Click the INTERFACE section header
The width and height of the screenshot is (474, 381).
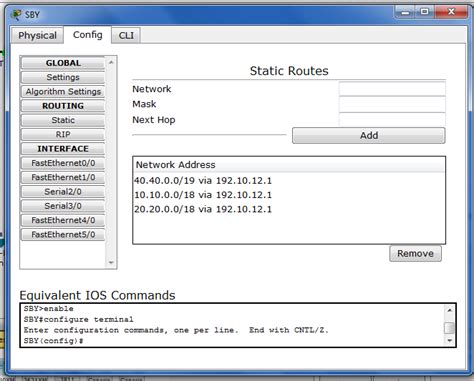pos(63,149)
